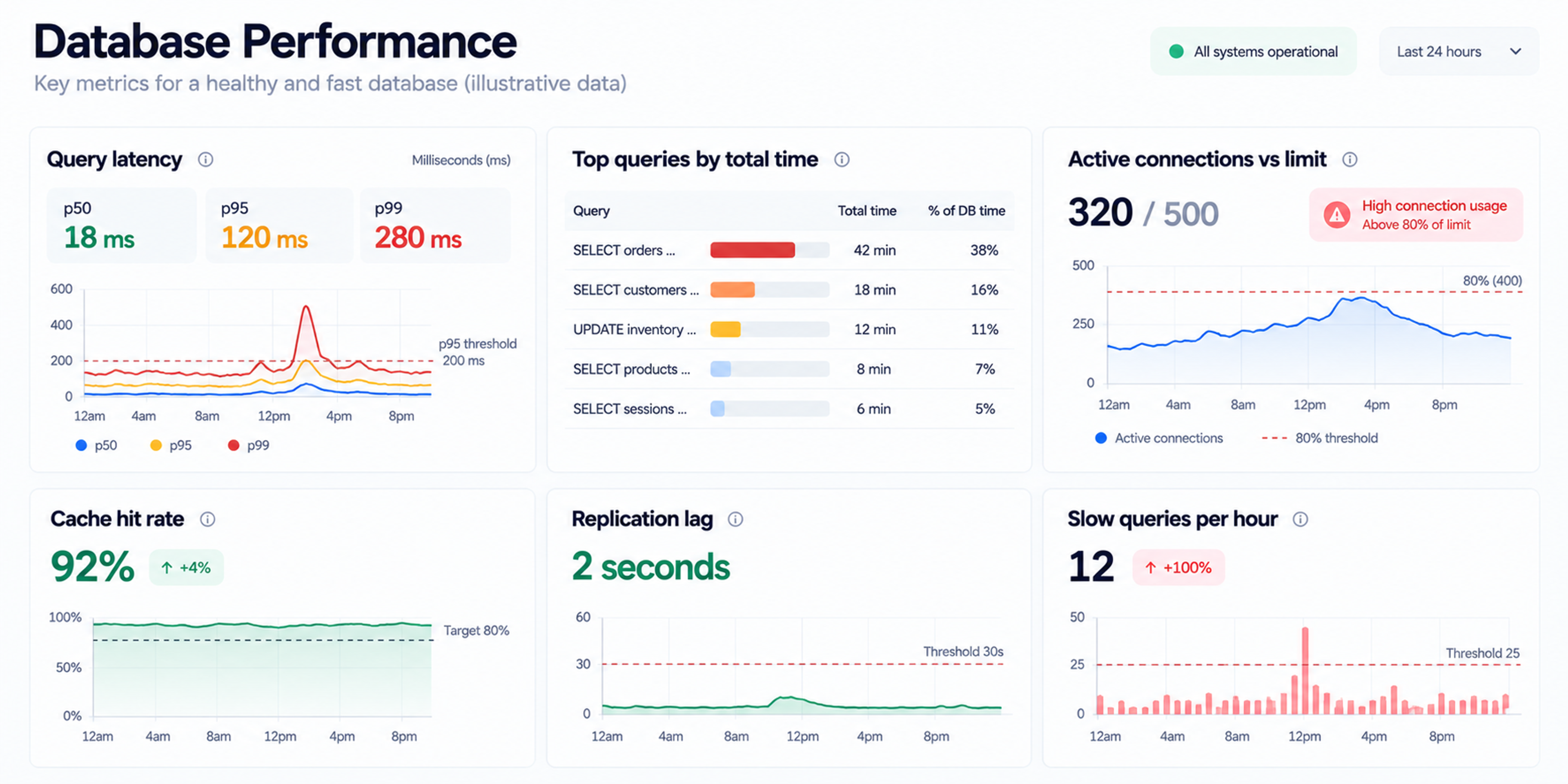This screenshot has height=784, width=1568.
Task: Toggle the Active connections legend item
Action: pos(1158,438)
